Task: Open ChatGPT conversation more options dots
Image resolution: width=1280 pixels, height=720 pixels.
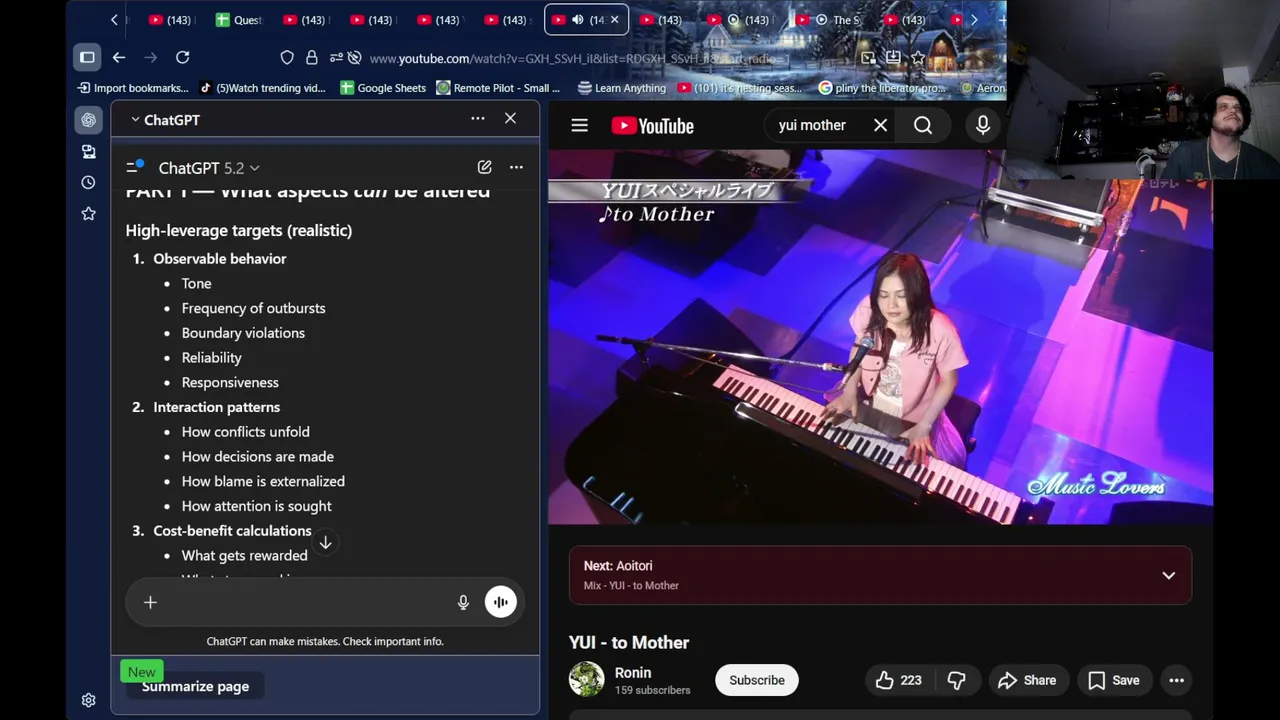Action: [x=516, y=167]
